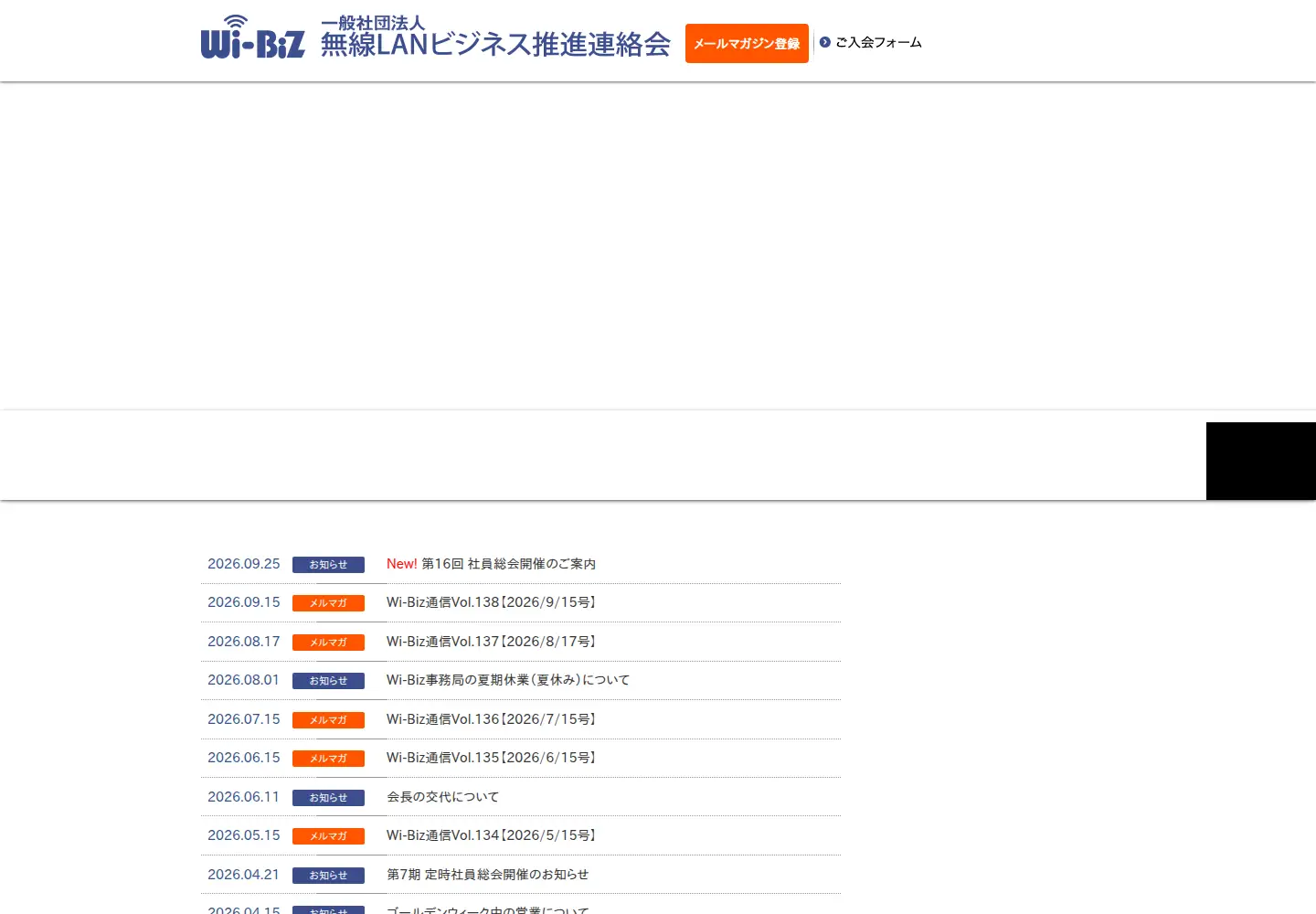This screenshot has height=914, width=1316.
Task: Open Wi-Biz通信Vol.134【2026/5/15号】
Action: pos(492,835)
